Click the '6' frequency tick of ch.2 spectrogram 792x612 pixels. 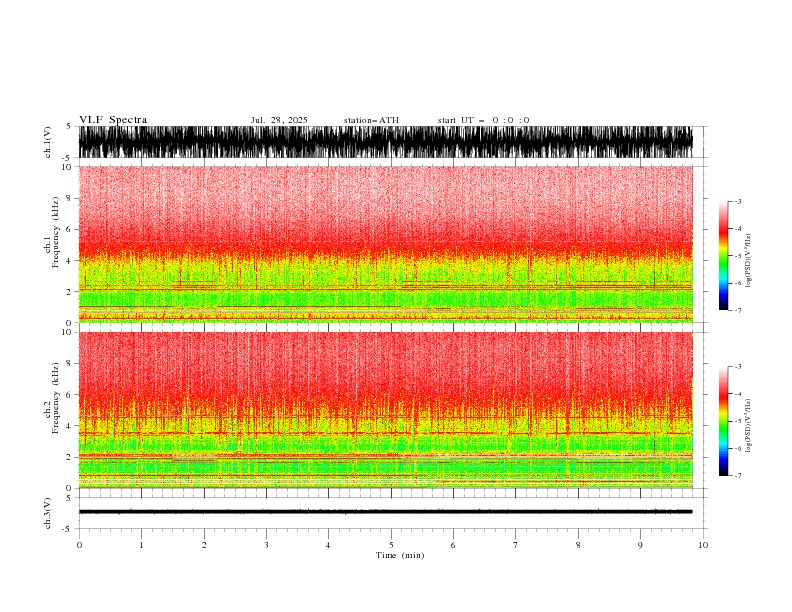70,394
